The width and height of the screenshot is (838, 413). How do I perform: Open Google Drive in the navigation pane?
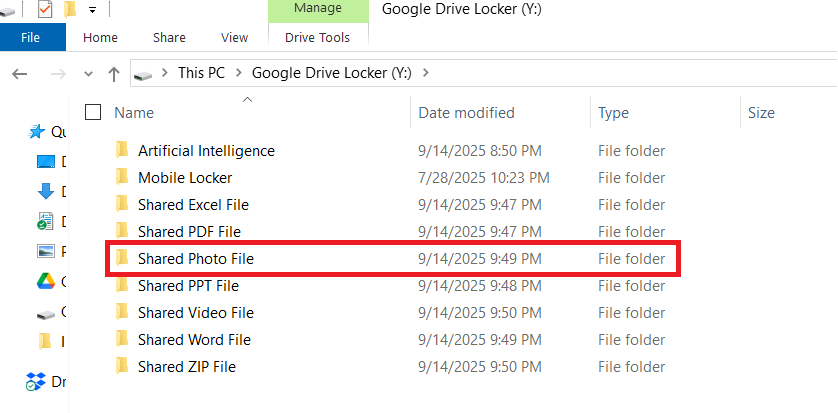tap(45, 281)
